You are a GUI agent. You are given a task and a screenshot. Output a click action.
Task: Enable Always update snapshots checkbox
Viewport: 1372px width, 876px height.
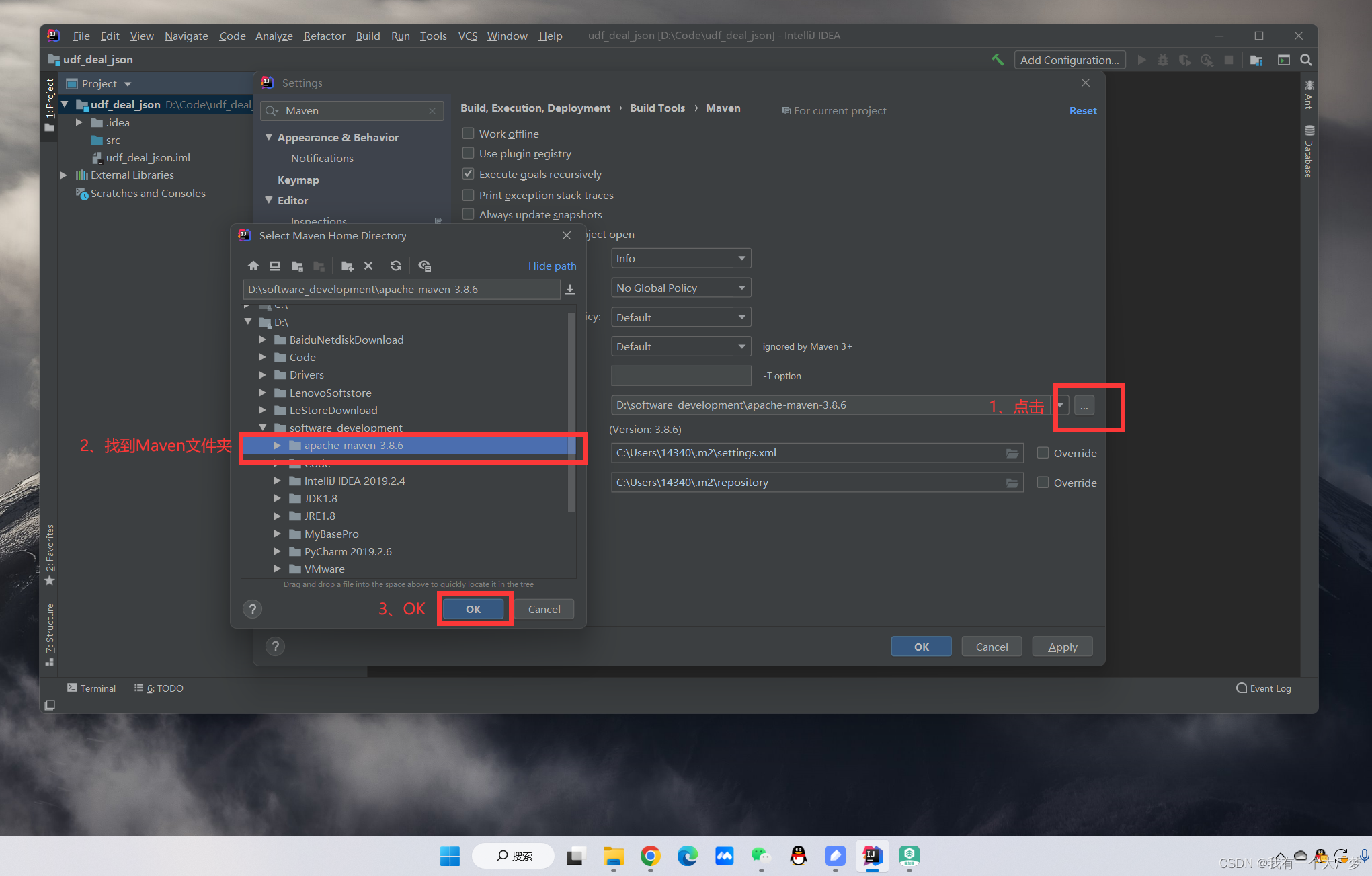coord(469,214)
